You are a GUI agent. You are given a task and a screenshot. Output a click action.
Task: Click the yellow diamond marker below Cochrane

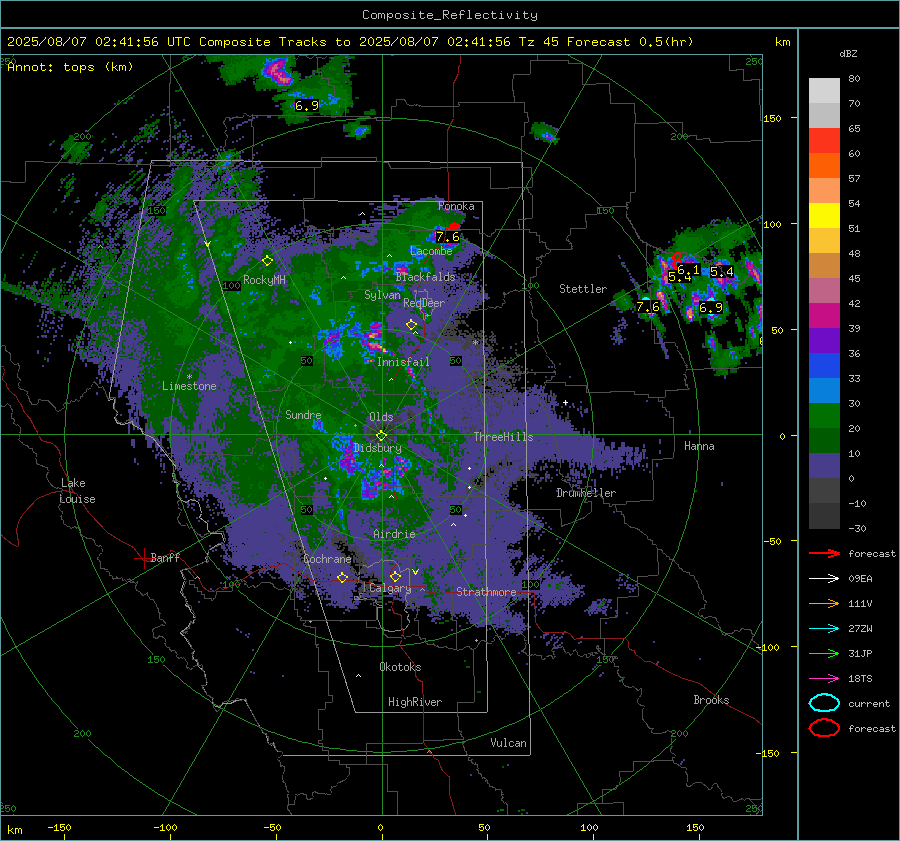click(x=343, y=577)
